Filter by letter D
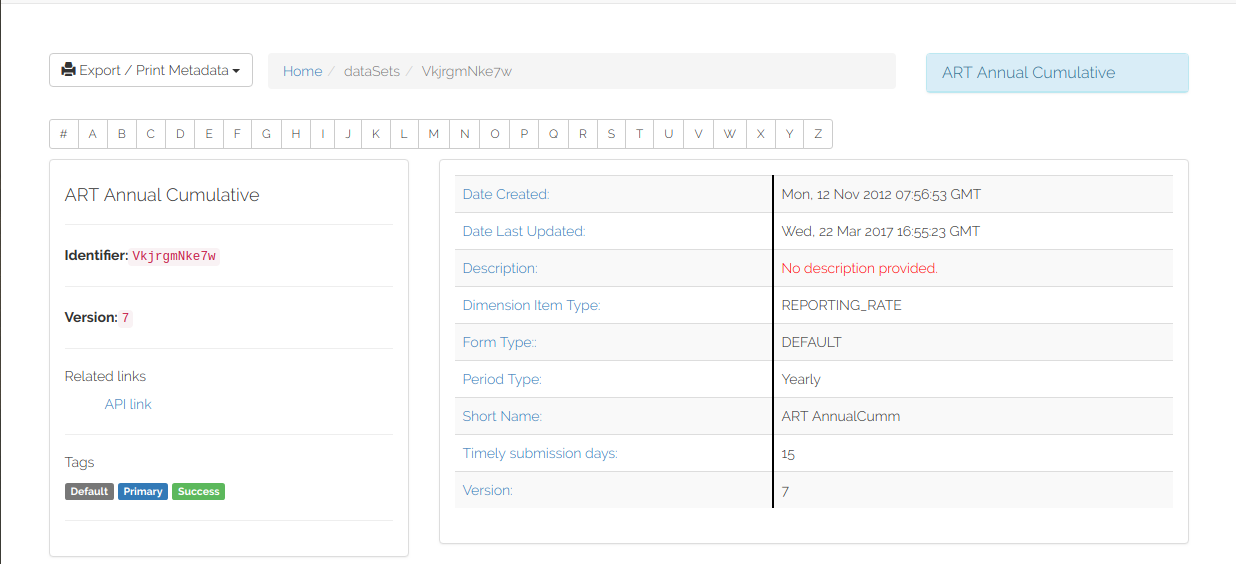The height and width of the screenshot is (564, 1236). [179, 134]
